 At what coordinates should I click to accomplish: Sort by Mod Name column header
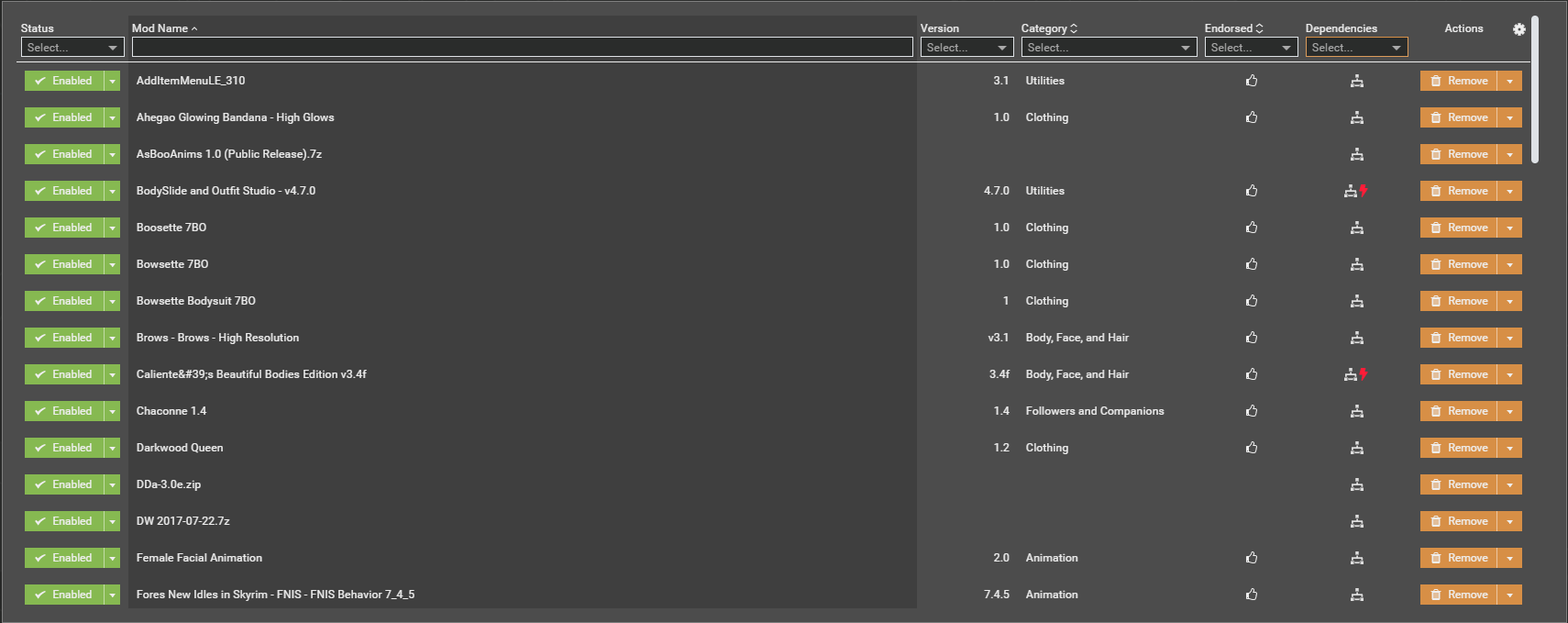pyautogui.click(x=164, y=28)
